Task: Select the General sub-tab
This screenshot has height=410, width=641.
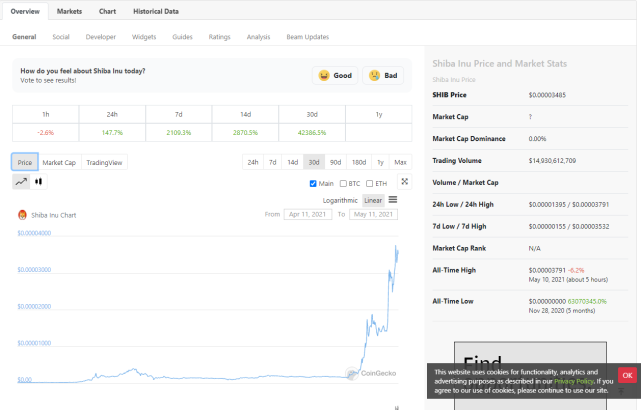Action: coord(24,37)
